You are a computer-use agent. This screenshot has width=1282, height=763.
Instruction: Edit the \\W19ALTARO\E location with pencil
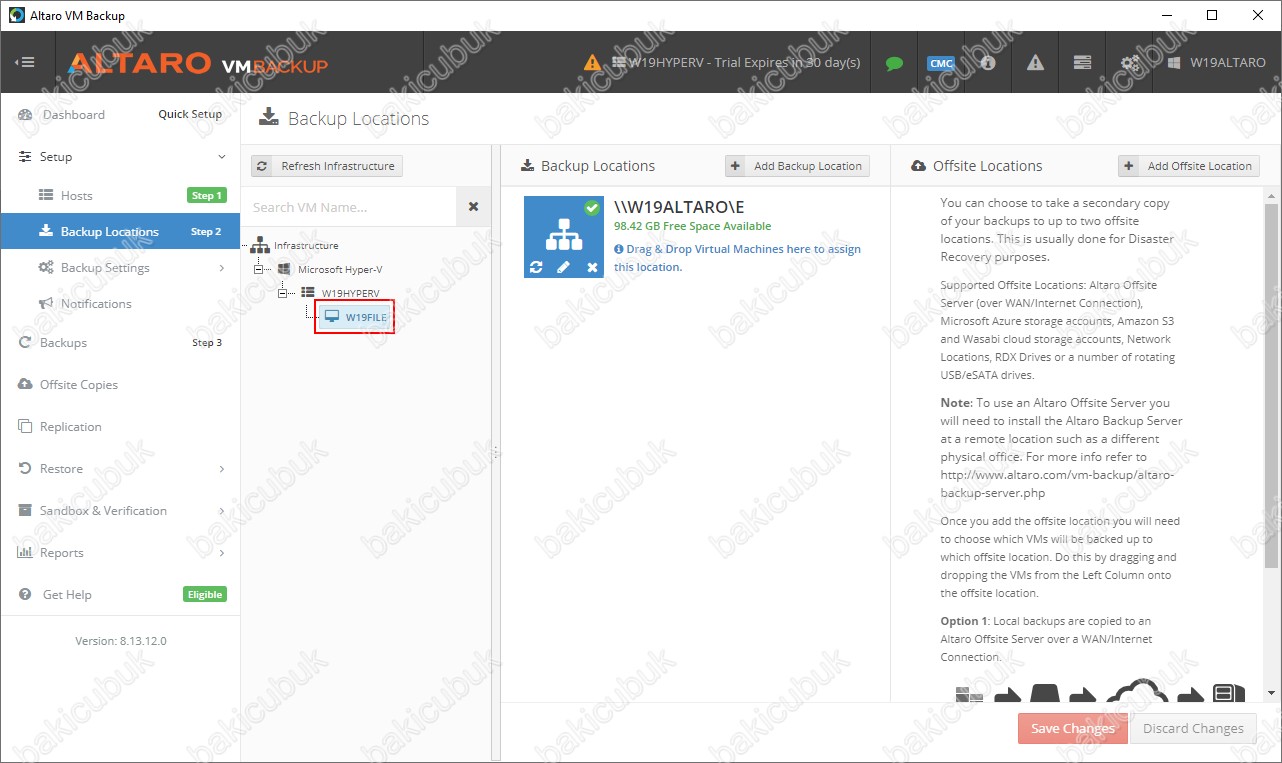(x=563, y=267)
